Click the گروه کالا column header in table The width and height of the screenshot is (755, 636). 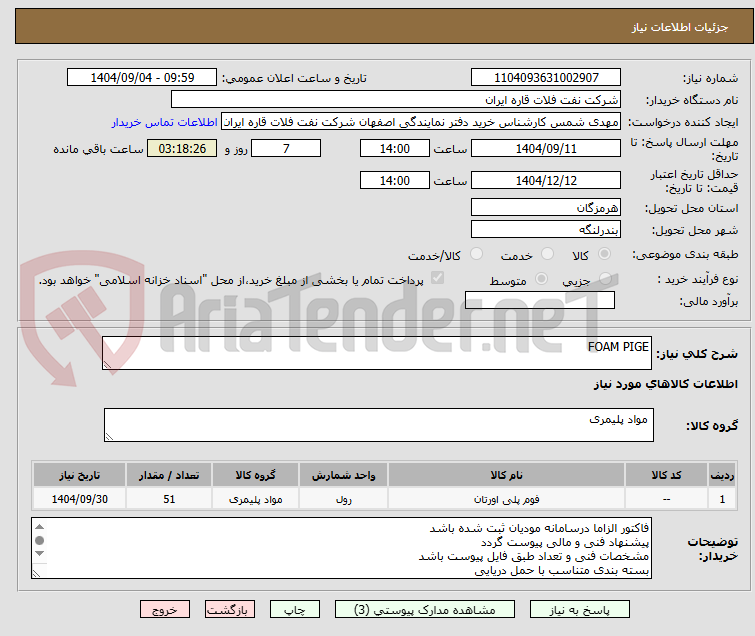pos(255,475)
